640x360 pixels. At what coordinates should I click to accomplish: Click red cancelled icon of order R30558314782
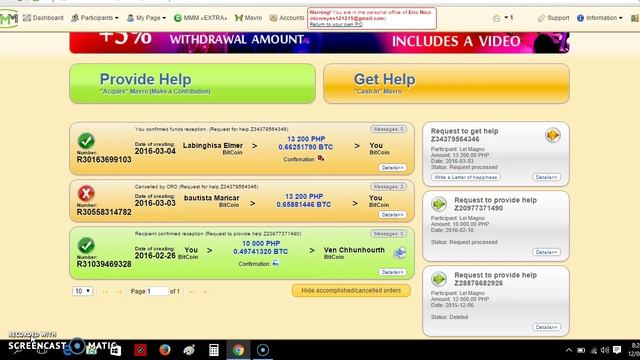[x=86, y=193]
